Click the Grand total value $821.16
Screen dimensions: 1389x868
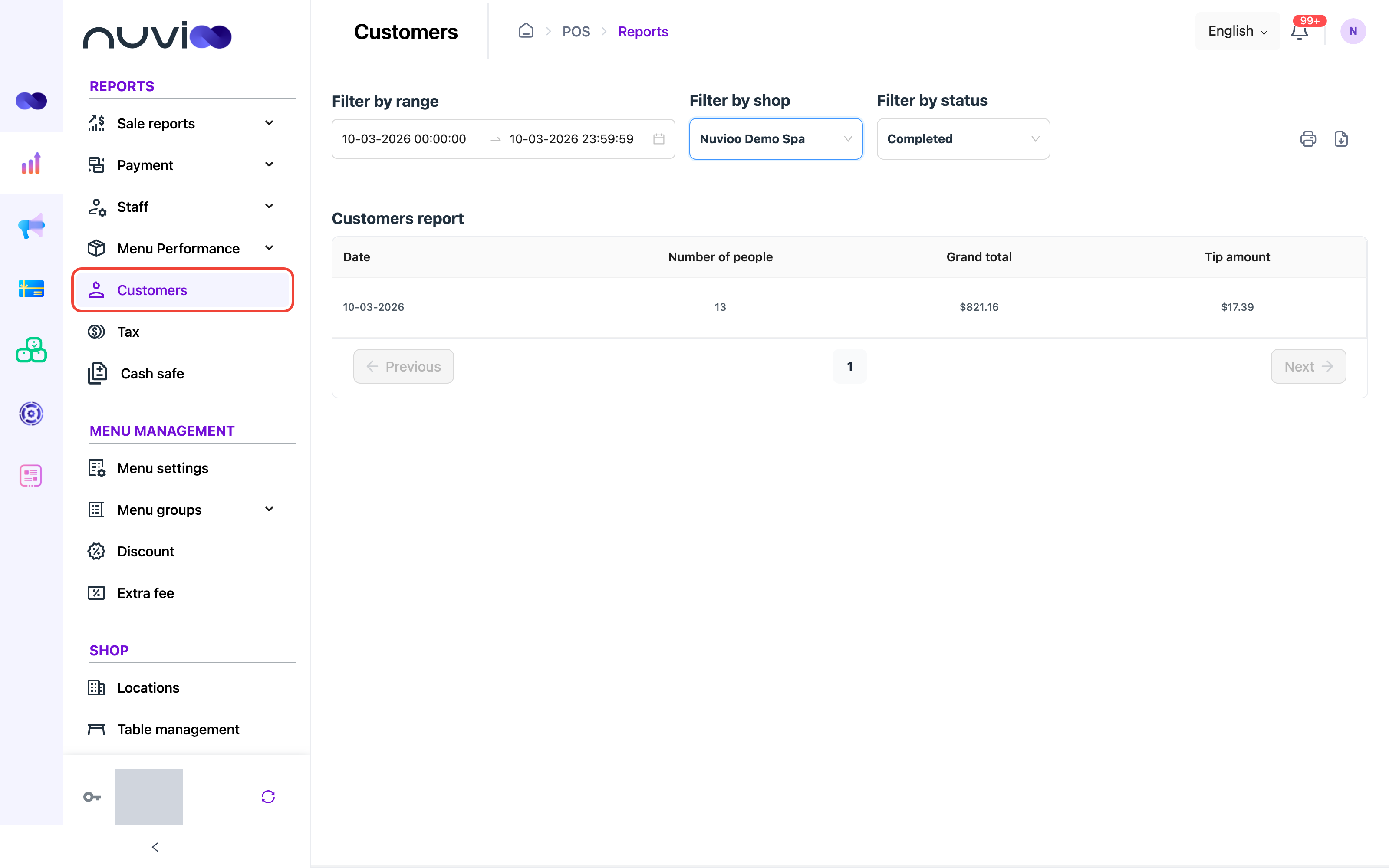[979, 307]
